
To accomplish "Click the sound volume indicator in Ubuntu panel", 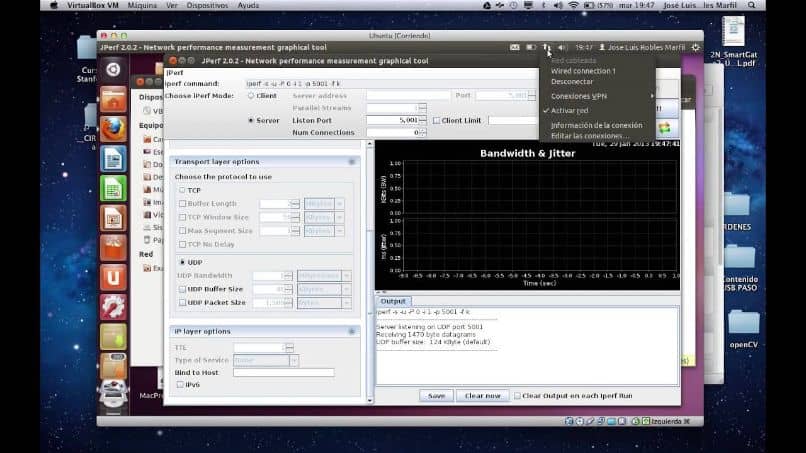I will click(x=563, y=47).
